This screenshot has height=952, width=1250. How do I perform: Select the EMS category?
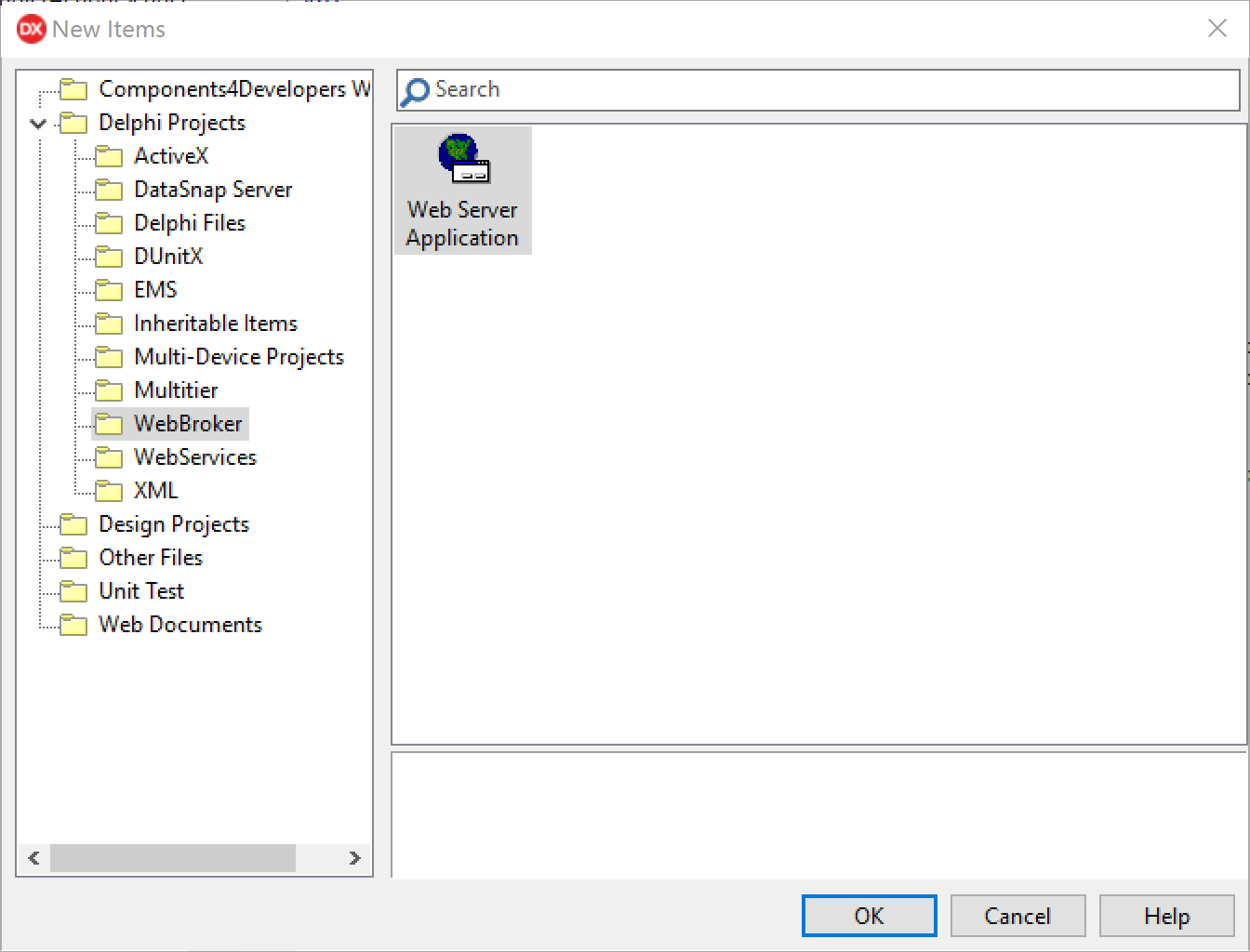click(155, 290)
